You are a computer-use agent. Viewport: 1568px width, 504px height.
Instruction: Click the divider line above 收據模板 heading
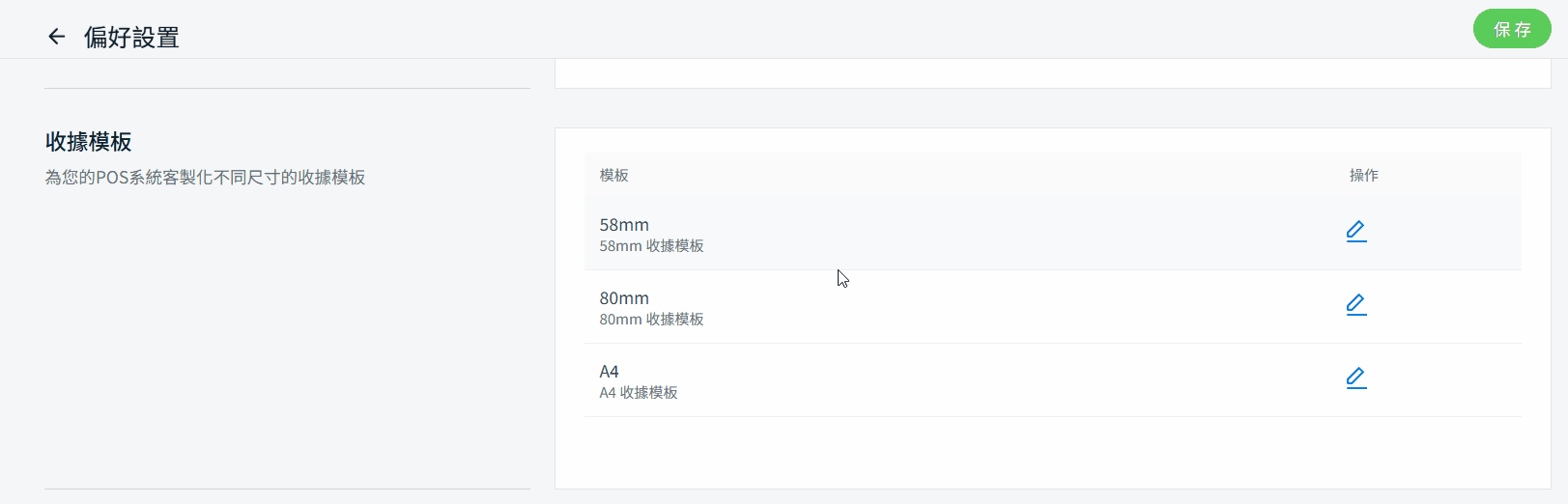(x=287, y=89)
